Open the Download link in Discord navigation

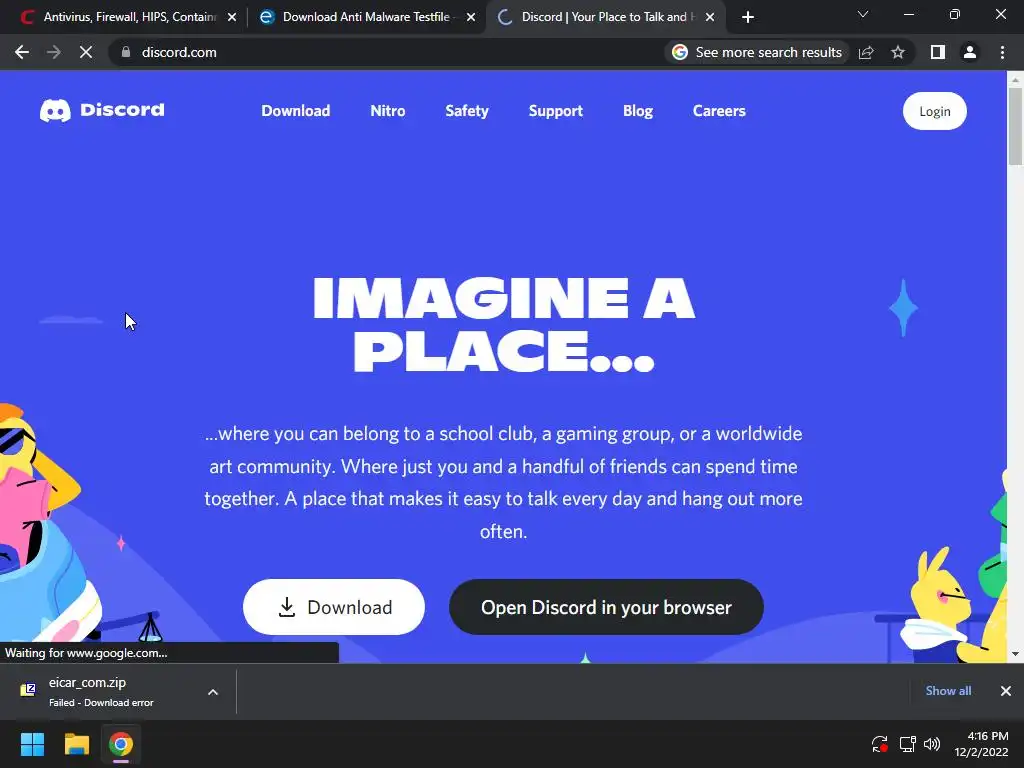(x=296, y=111)
